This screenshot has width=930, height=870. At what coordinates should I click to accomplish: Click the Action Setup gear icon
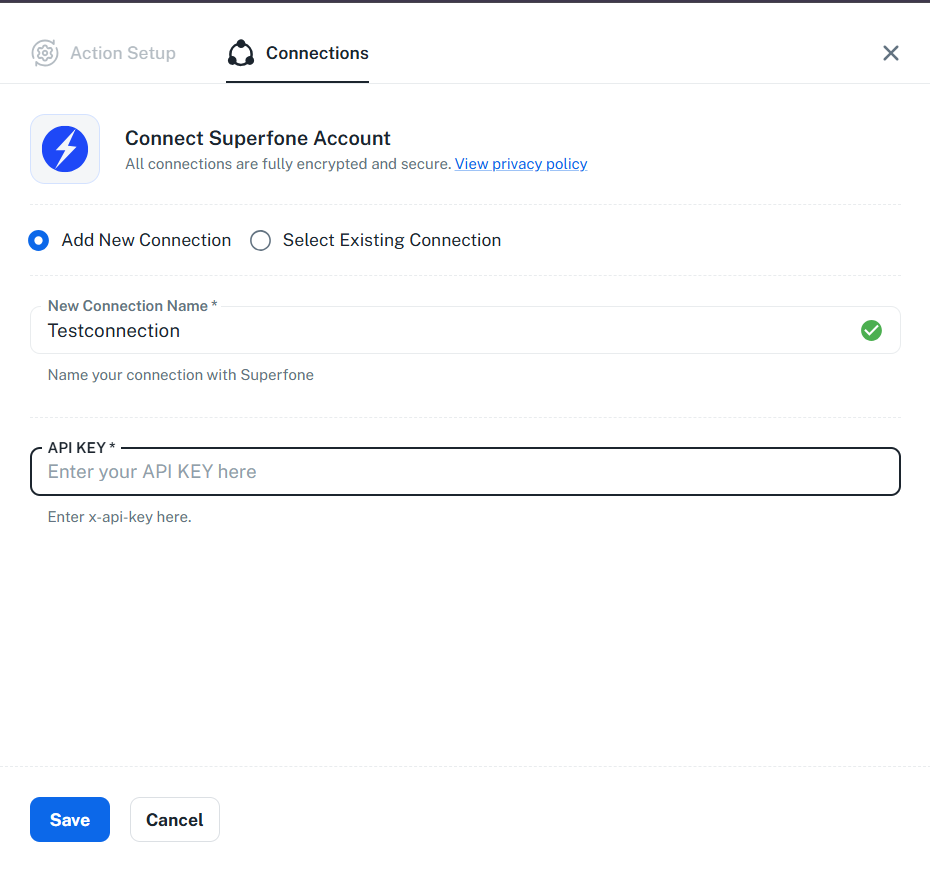click(x=44, y=53)
